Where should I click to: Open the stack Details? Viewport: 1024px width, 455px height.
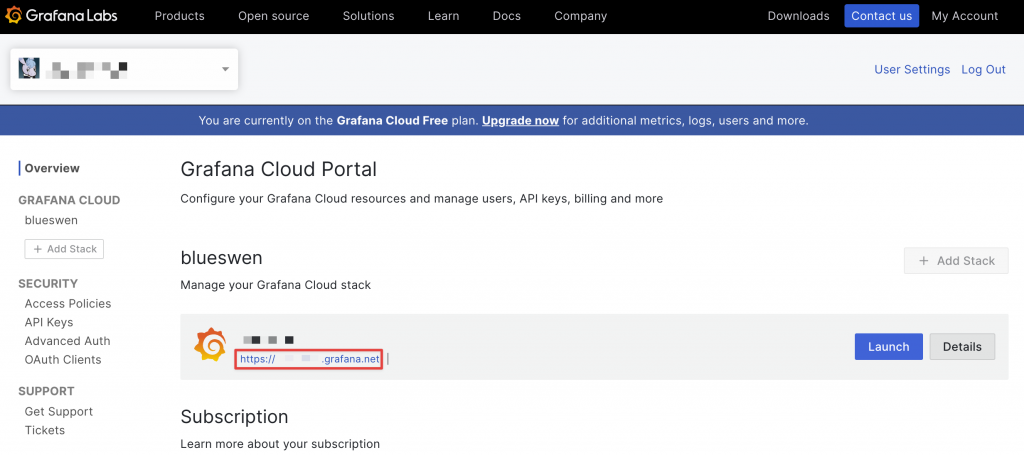coord(962,347)
